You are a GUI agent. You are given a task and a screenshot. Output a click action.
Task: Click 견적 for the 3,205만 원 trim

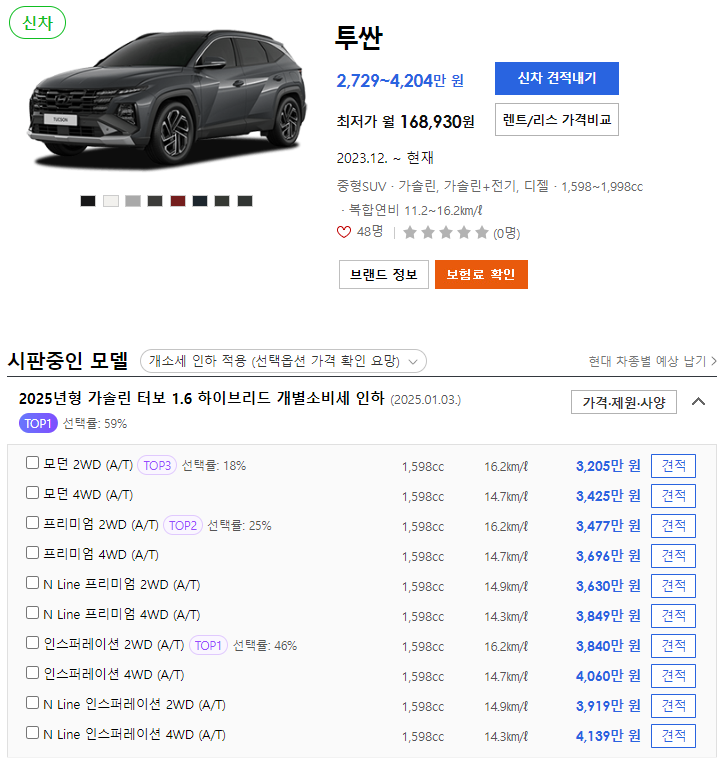pyautogui.click(x=673, y=466)
